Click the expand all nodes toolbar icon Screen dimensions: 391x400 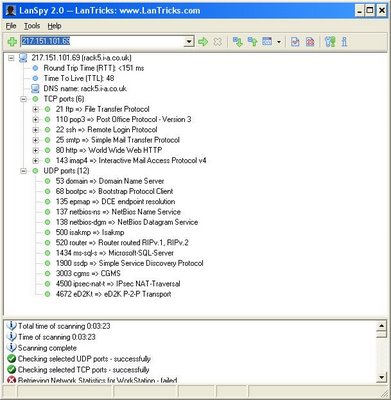pos(238,42)
